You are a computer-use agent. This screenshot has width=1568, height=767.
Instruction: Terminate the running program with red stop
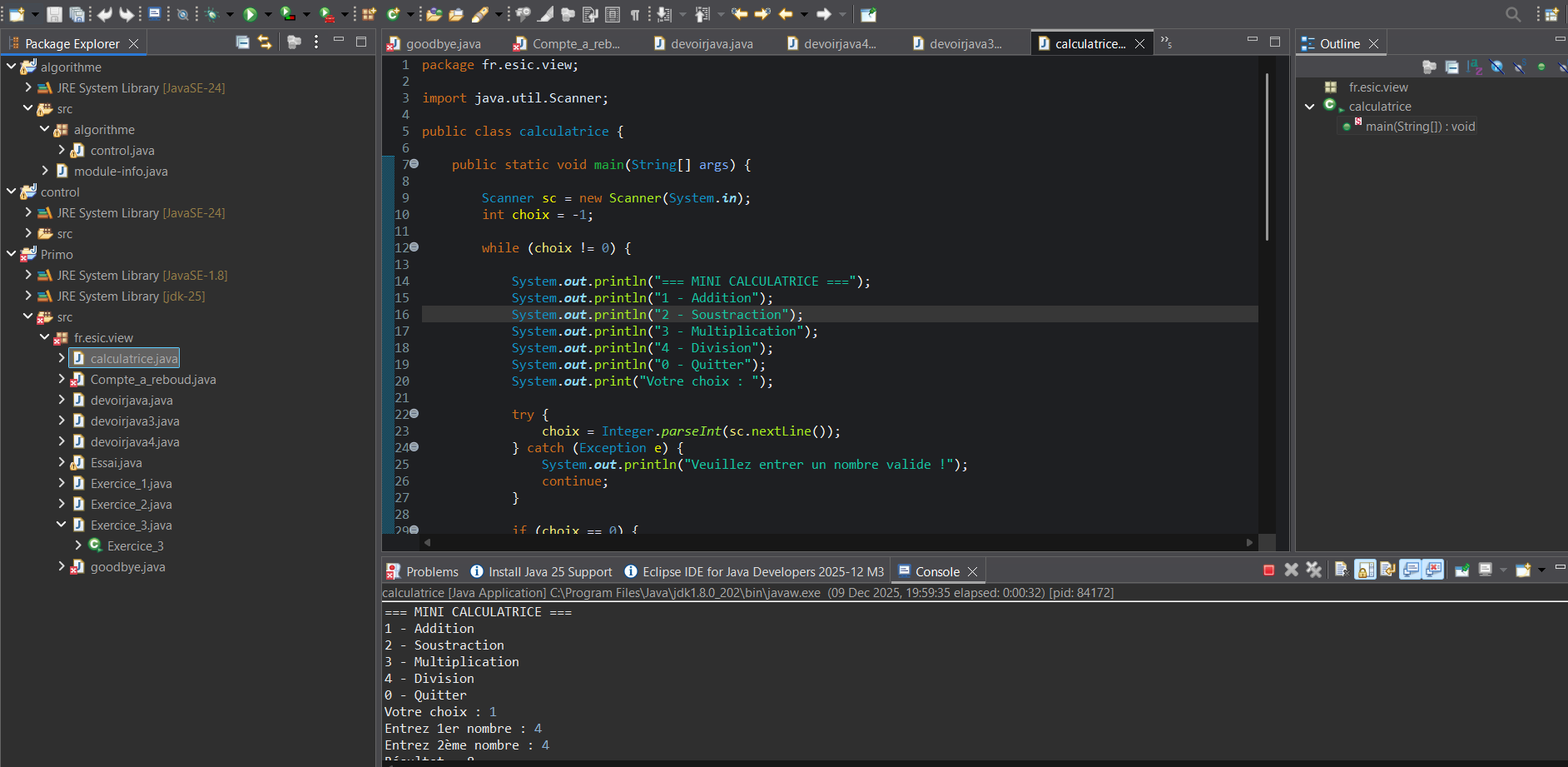(1268, 570)
